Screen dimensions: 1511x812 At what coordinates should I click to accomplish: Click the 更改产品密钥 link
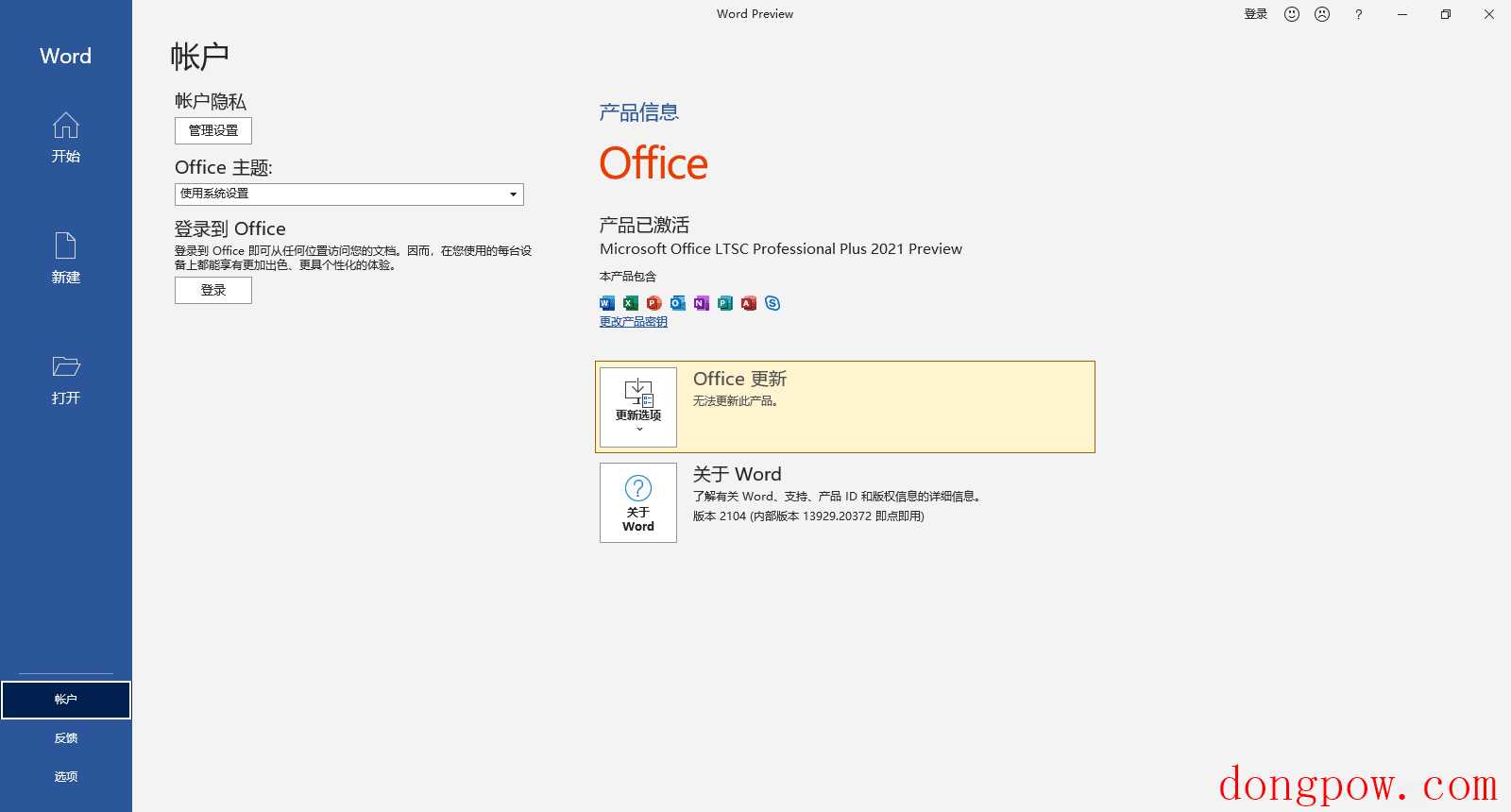click(634, 322)
